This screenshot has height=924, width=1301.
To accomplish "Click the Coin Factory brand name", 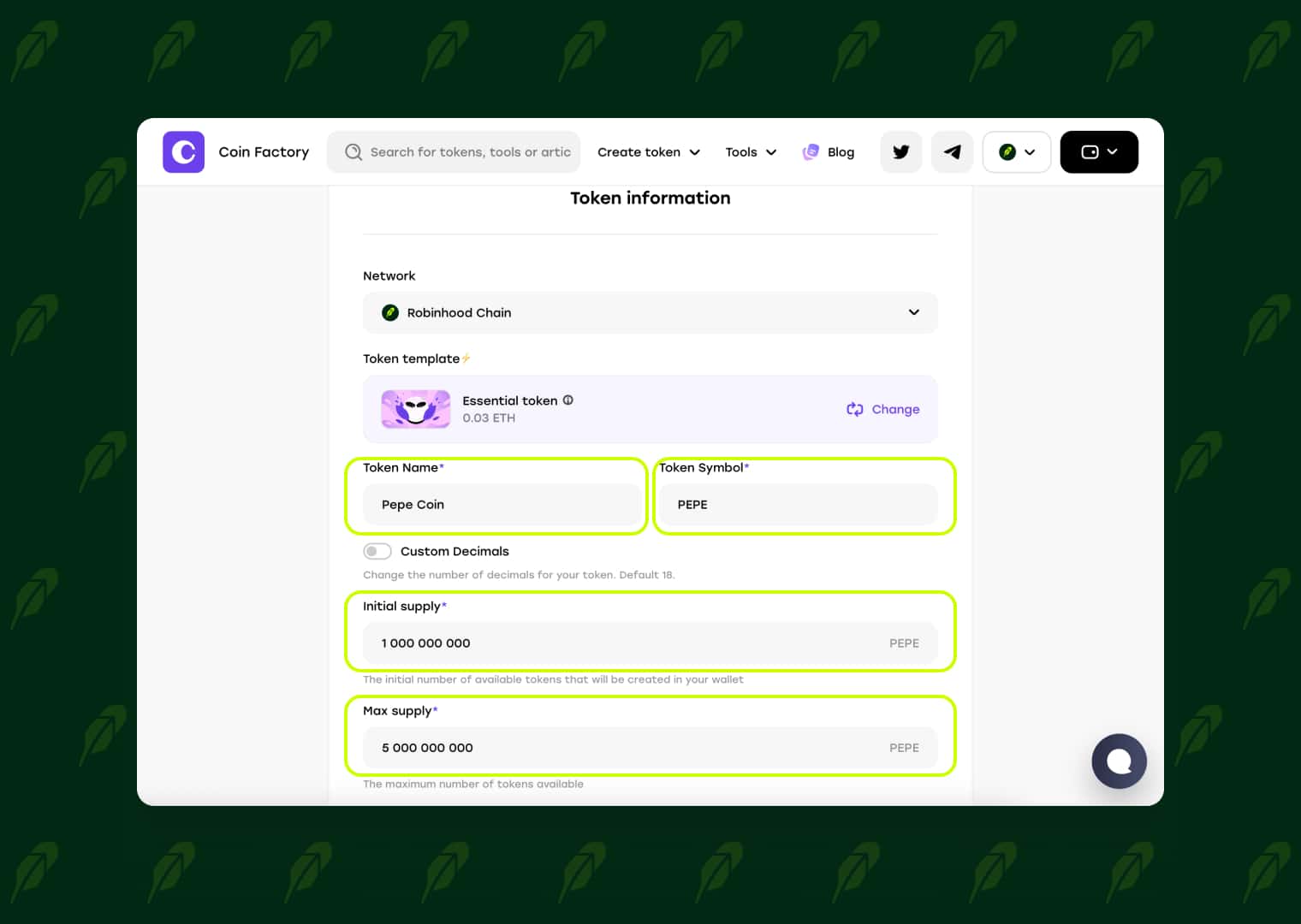I will coord(264,152).
